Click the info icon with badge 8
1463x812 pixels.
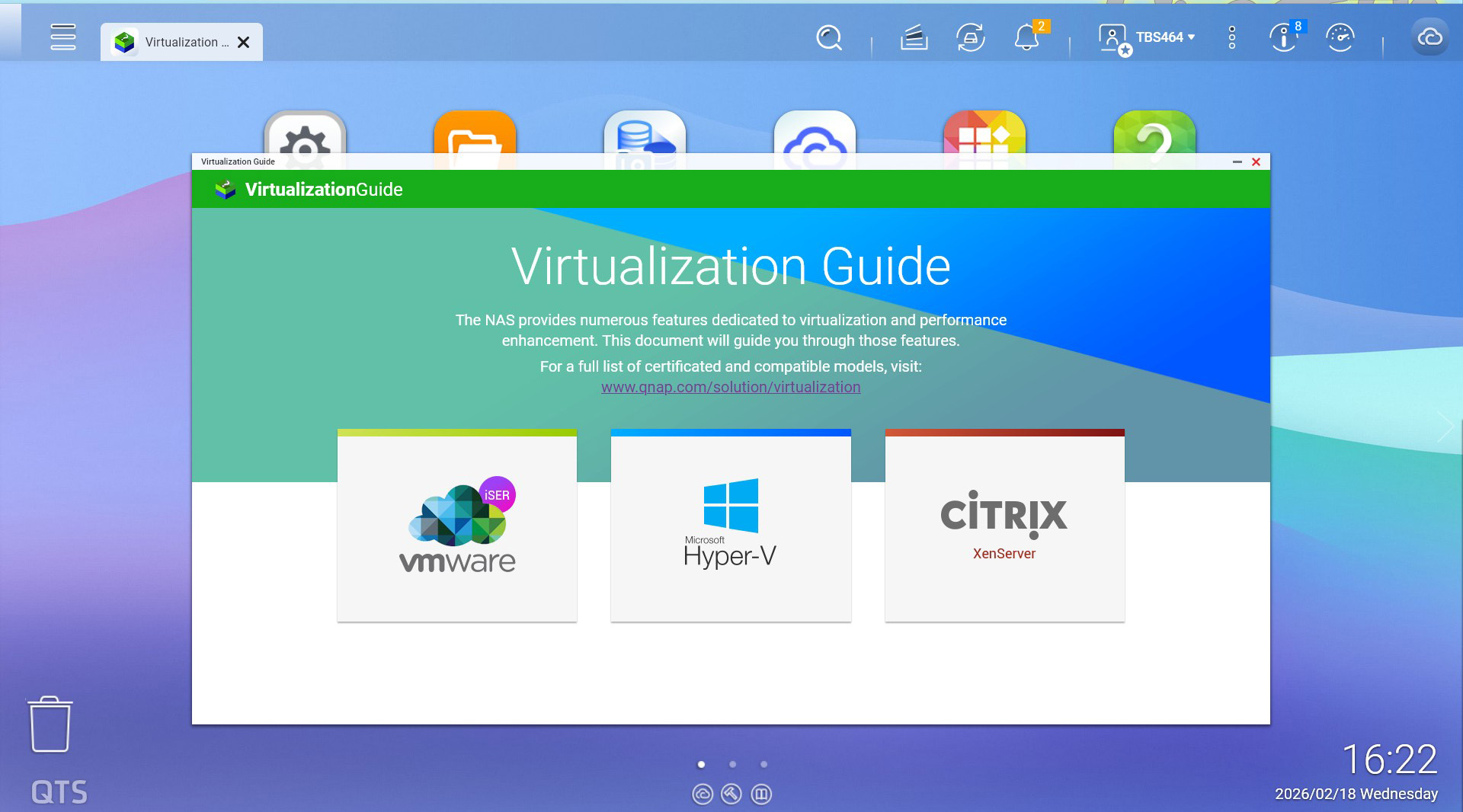[x=1284, y=37]
